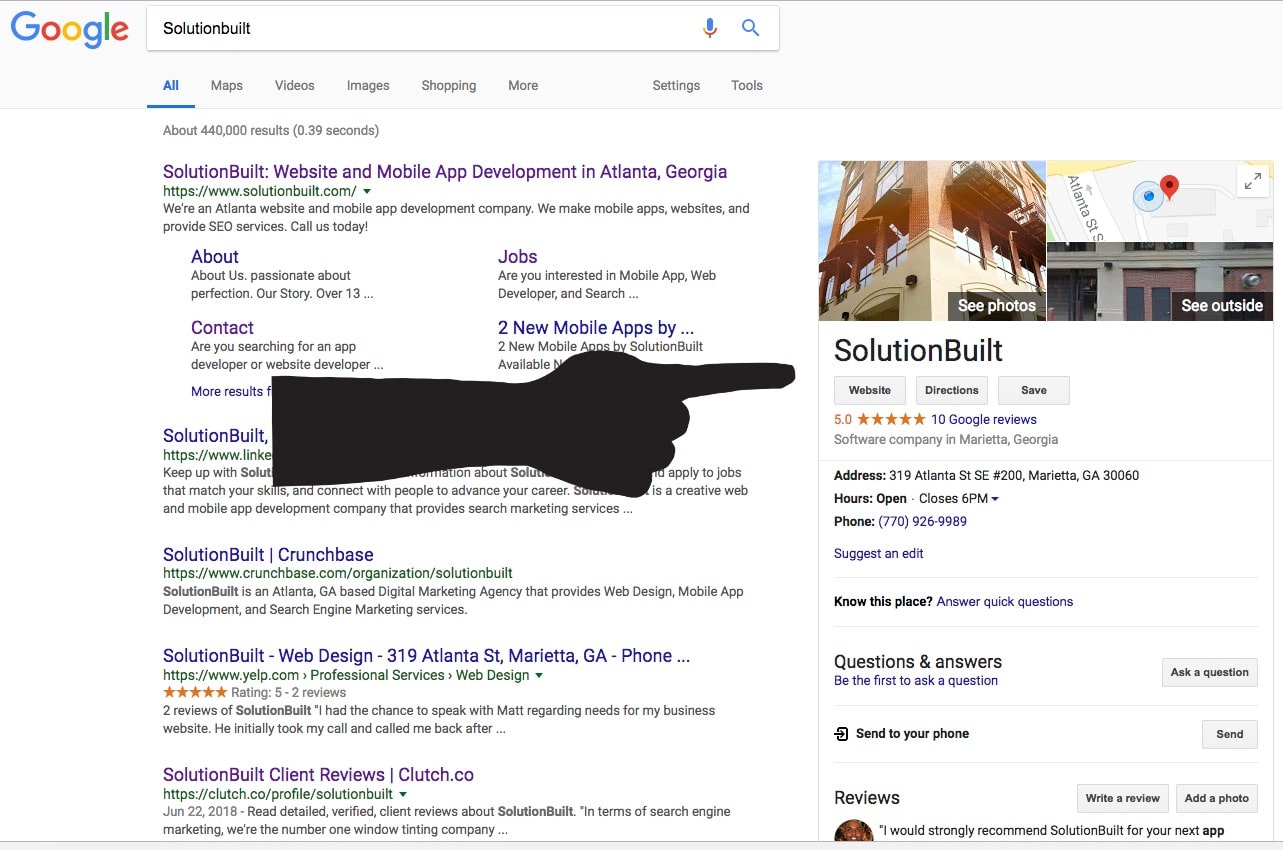Click Be the first to ask a question
Screen dimensions: 1283x850
point(916,680)
